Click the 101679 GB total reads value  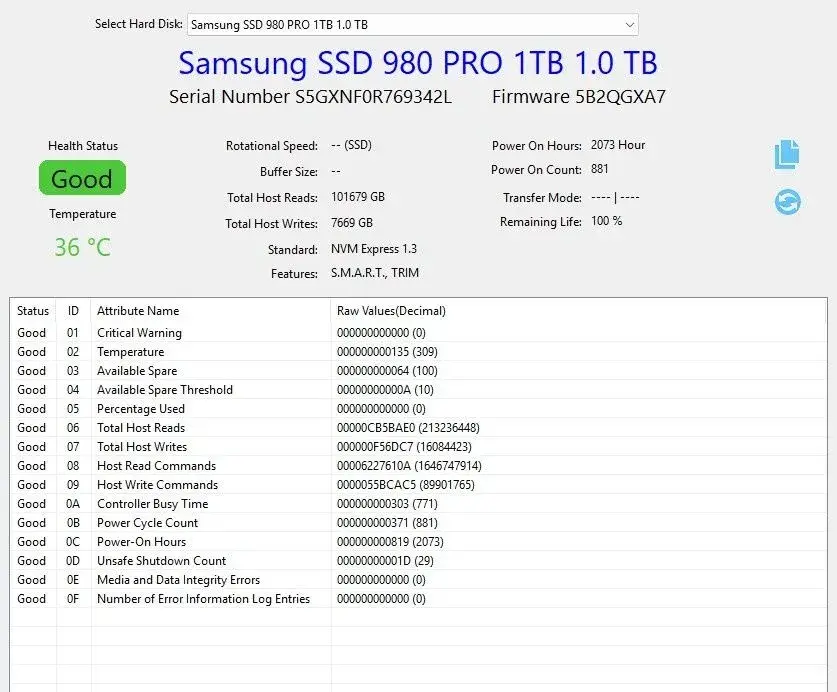pyautogui.click(x=358, y=196)
